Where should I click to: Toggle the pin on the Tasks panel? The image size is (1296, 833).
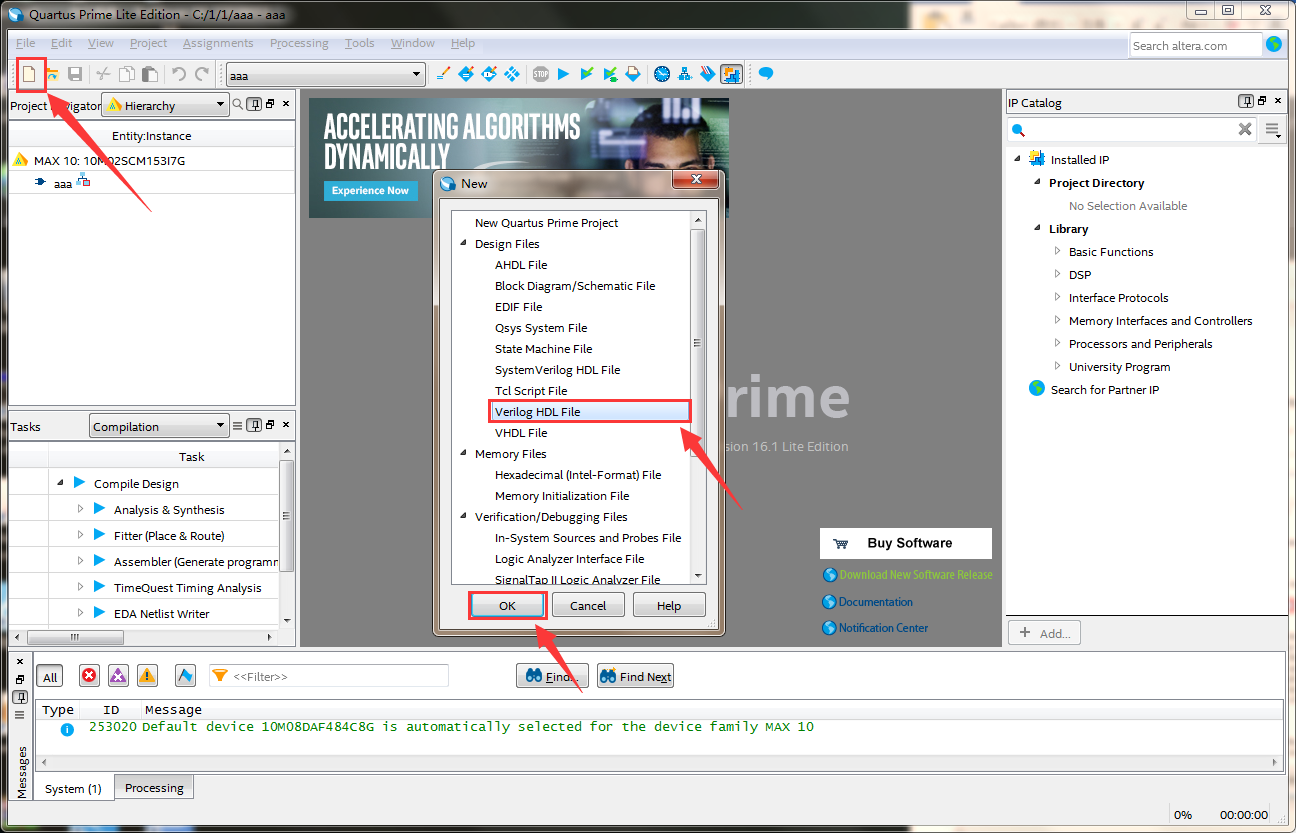click(x=254, y=426)
